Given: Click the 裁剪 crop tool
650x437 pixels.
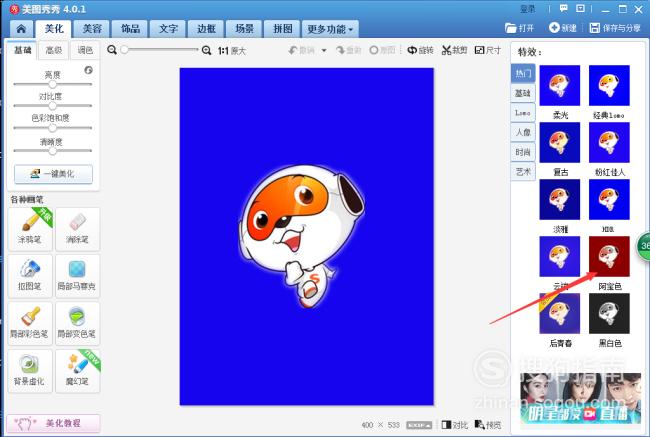Looking at the screenshot, I should [454, 50].
